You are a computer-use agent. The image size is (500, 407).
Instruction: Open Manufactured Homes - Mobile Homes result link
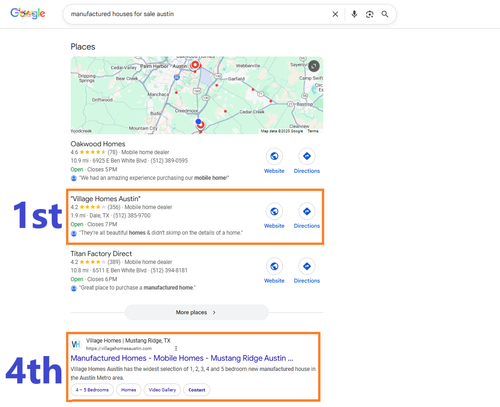[182, 358]
